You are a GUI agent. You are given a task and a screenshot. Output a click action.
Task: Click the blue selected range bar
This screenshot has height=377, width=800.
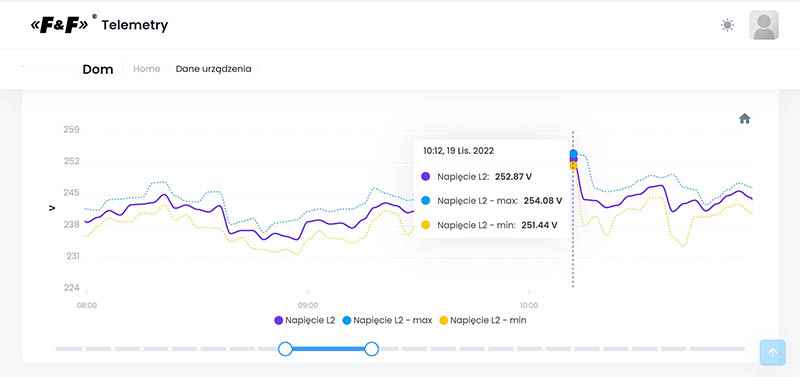pyautogui.click(x=329, y=349)
